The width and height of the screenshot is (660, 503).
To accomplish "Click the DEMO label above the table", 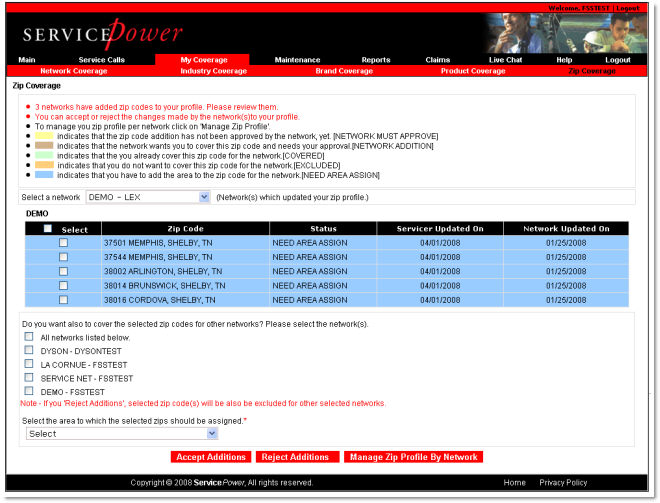I will point(37,213).
